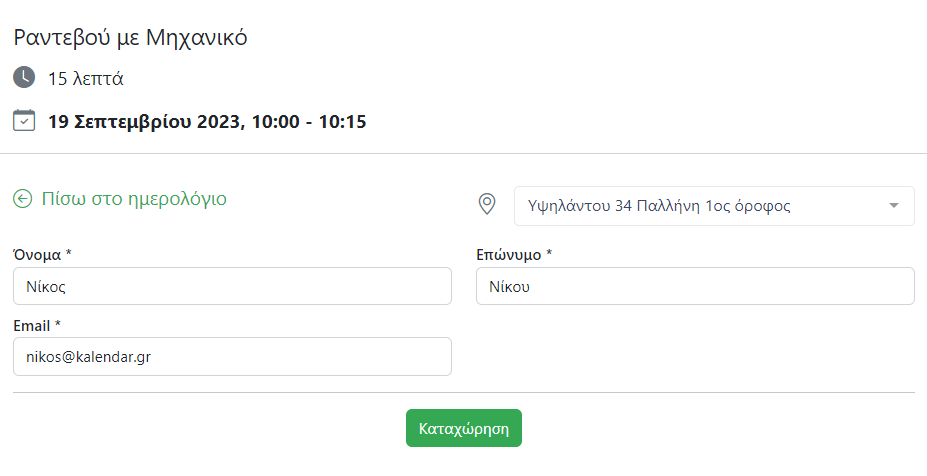This screenshot has height=476, width=927.
Task: Click the 15 λεπτά duration text
Action: coord(86,78)
